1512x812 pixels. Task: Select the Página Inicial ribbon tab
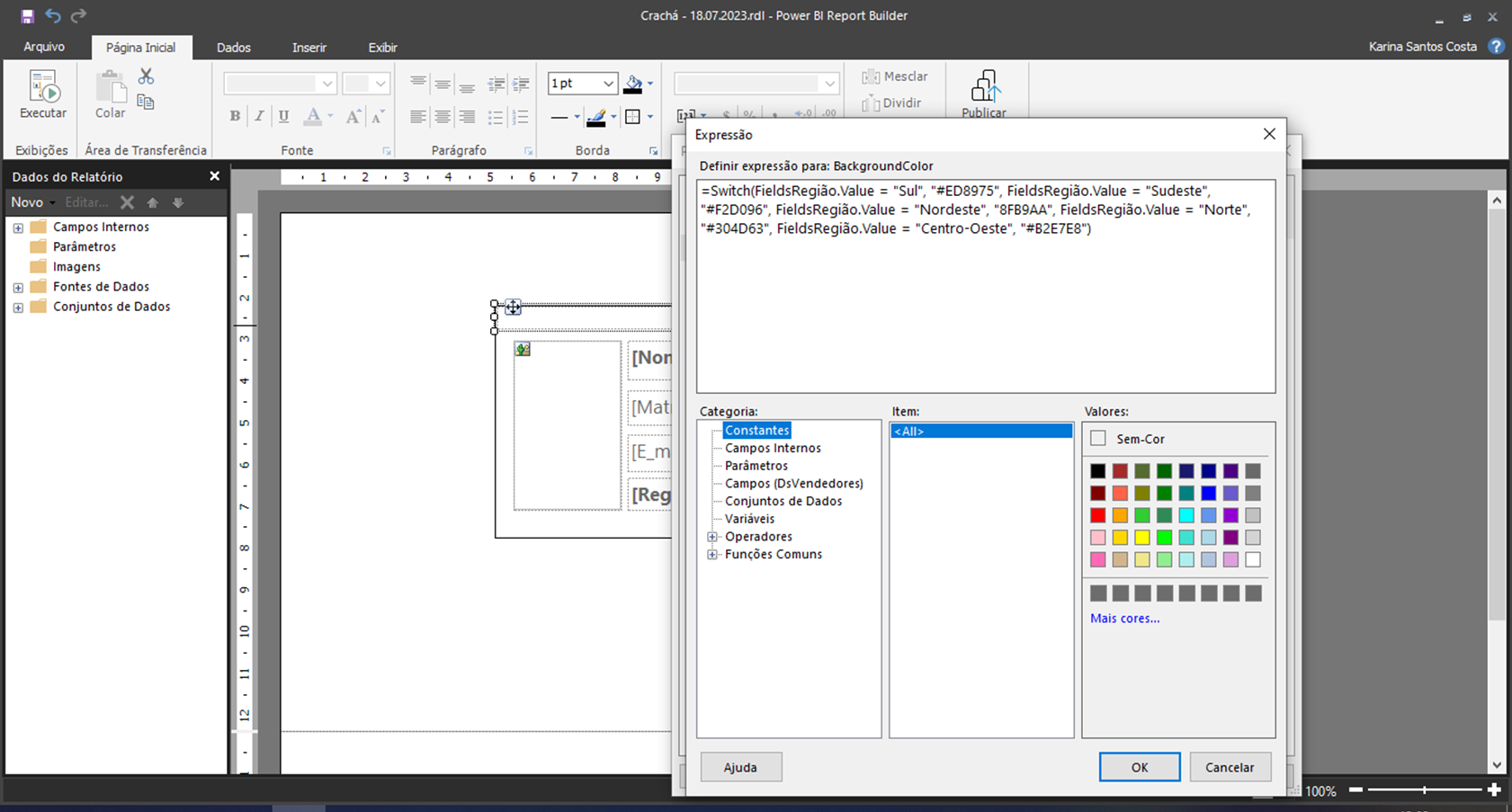click(141, 48)
